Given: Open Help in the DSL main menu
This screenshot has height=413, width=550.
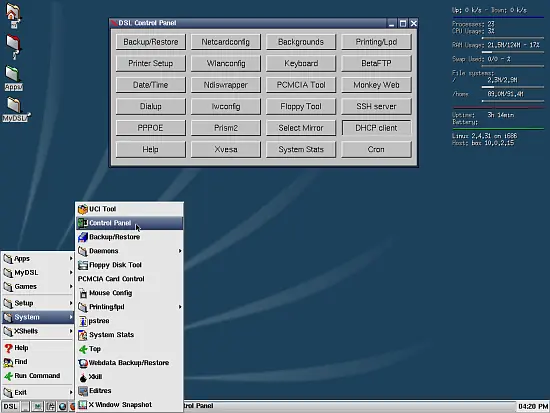Looking at the screenshot, I should point(37,348).
